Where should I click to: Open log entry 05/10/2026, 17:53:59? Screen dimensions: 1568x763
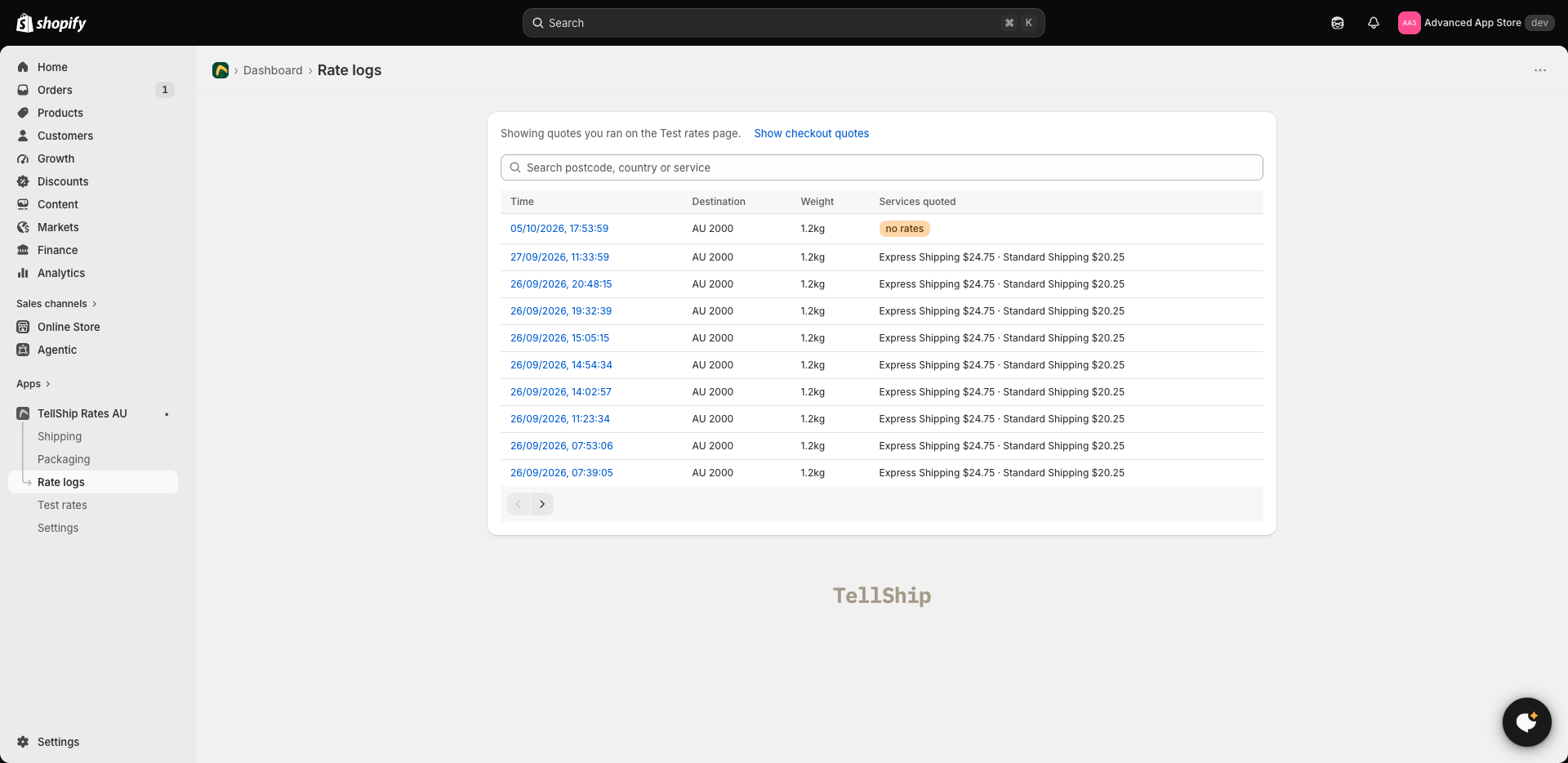(559, 229)
